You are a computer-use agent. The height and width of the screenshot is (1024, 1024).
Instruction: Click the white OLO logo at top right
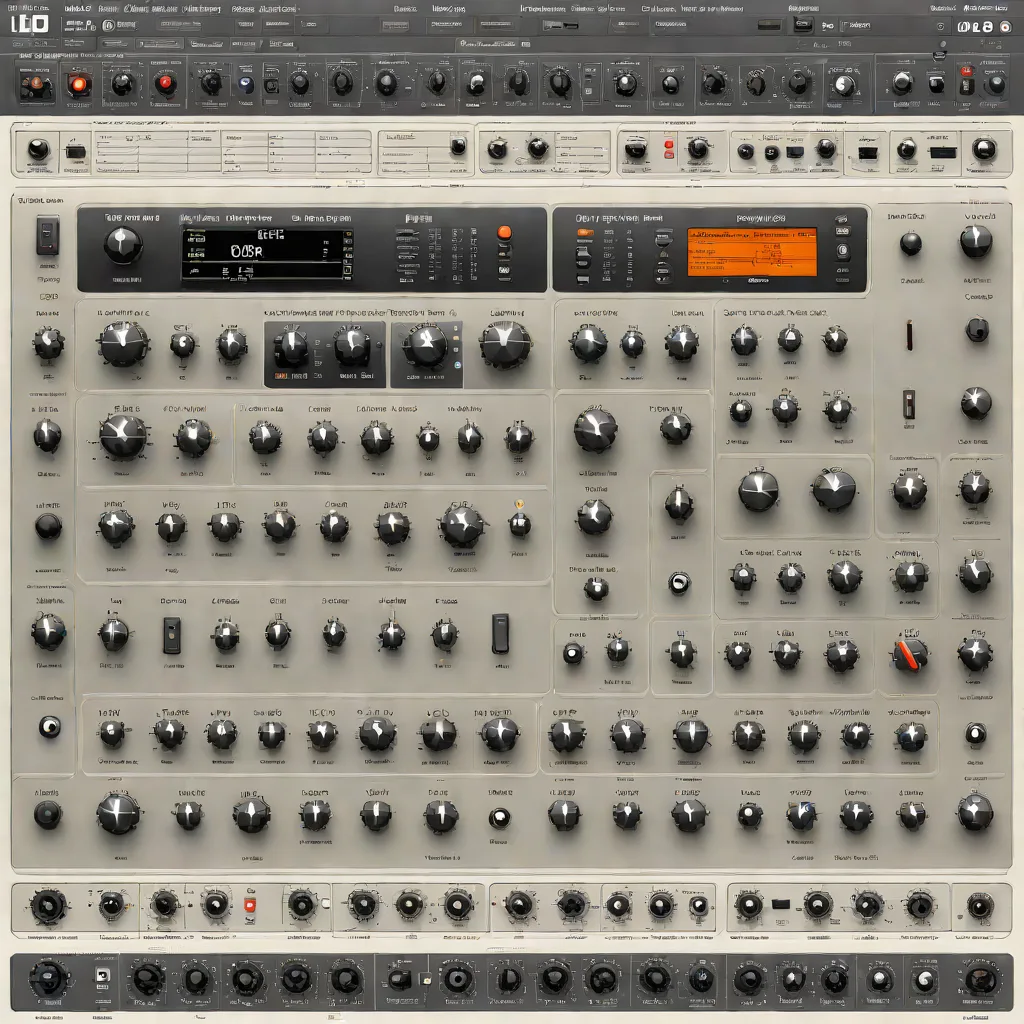pyautogui.click(x=975, y=27)
